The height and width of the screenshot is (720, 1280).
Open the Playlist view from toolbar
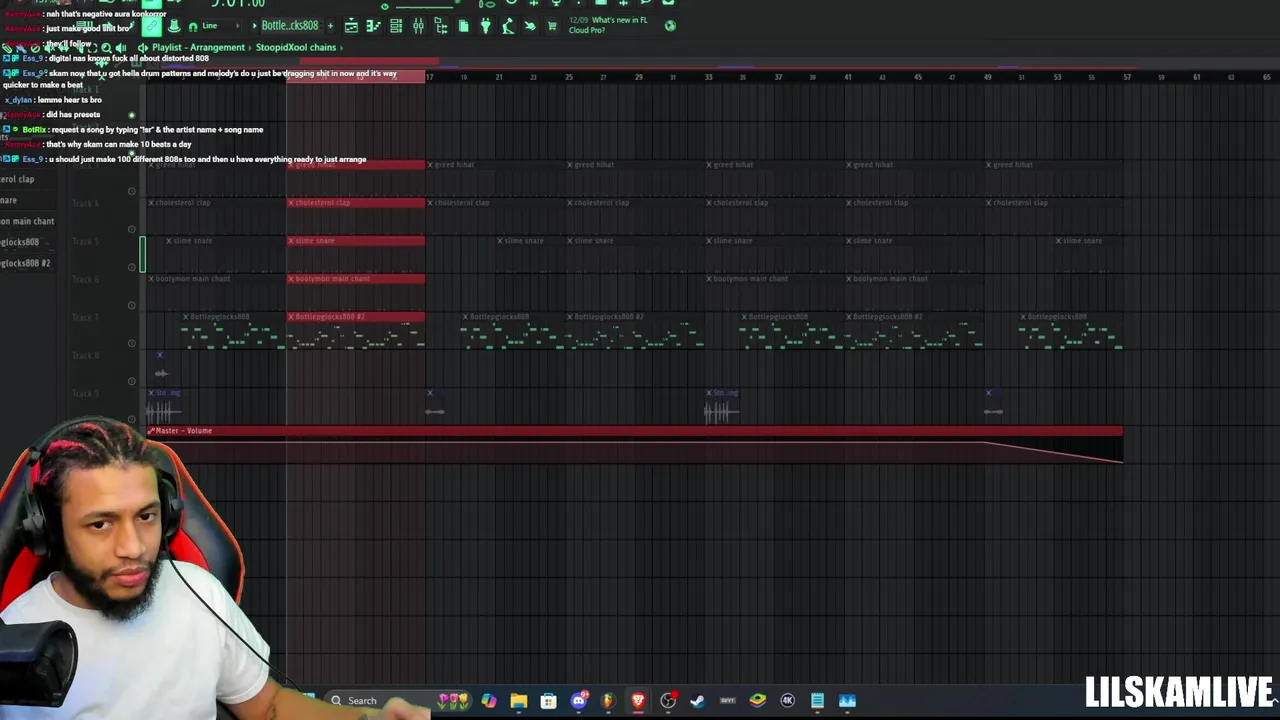coord(351,26)
